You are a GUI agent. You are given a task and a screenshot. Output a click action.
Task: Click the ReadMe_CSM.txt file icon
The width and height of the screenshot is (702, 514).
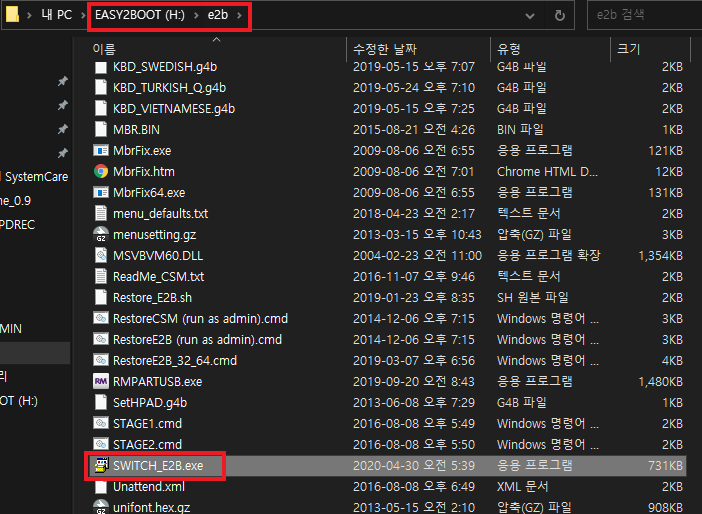click(x=101, y=277)
